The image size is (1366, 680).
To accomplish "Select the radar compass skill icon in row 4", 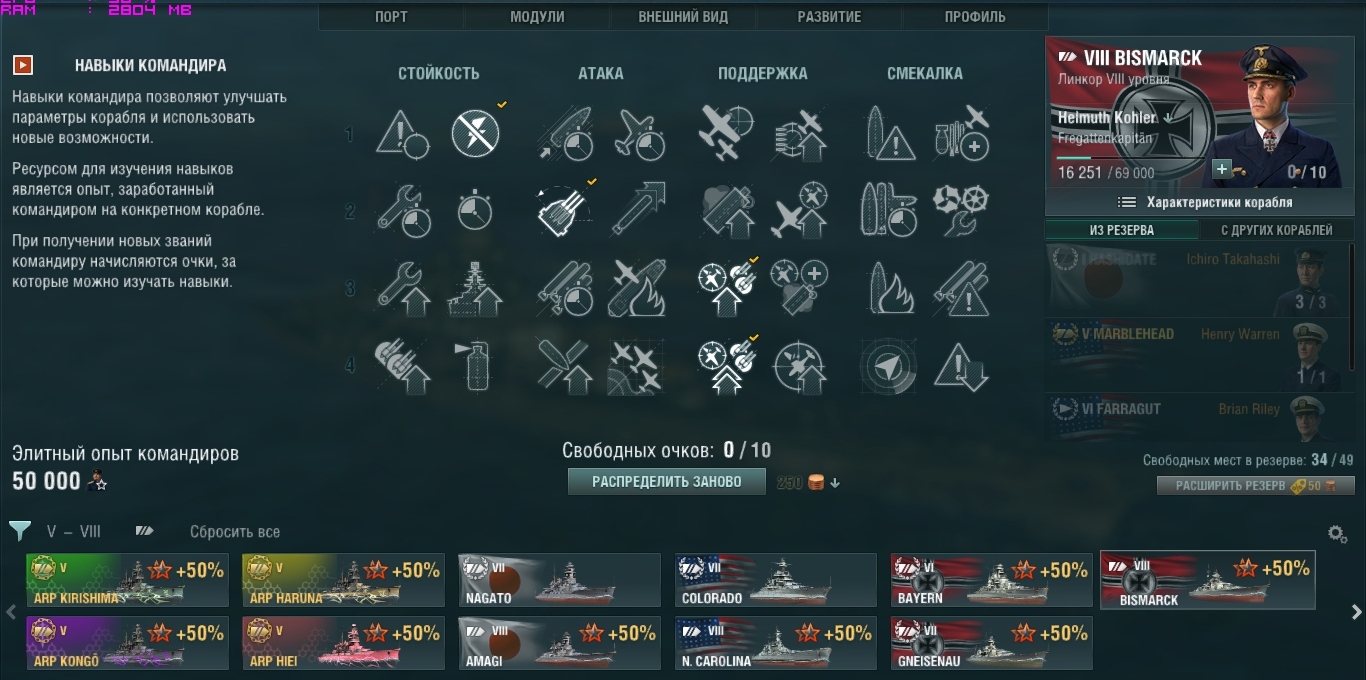I will click(888, 366).
